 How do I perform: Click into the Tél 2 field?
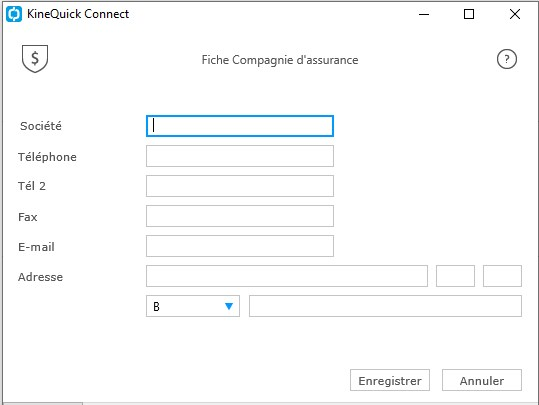tap(240, 186)
